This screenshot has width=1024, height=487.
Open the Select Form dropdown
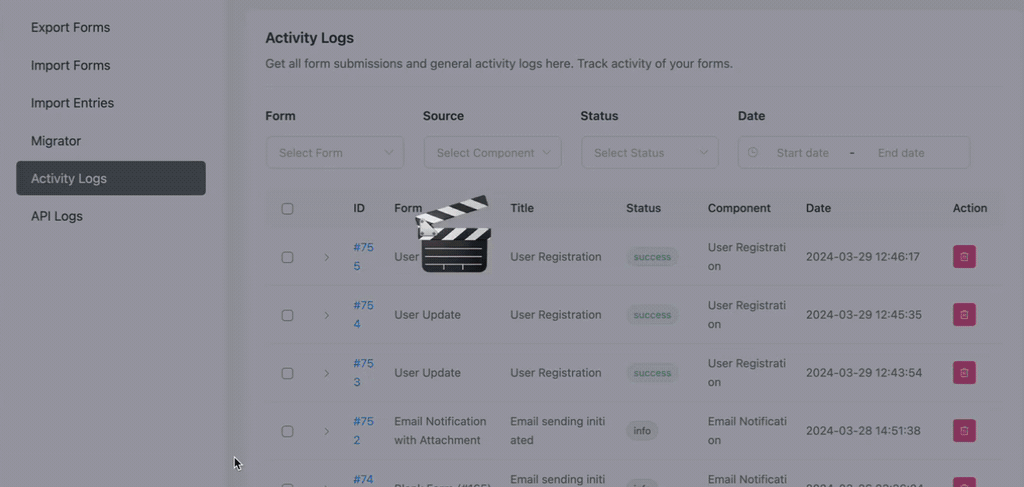tap(335, 153)
